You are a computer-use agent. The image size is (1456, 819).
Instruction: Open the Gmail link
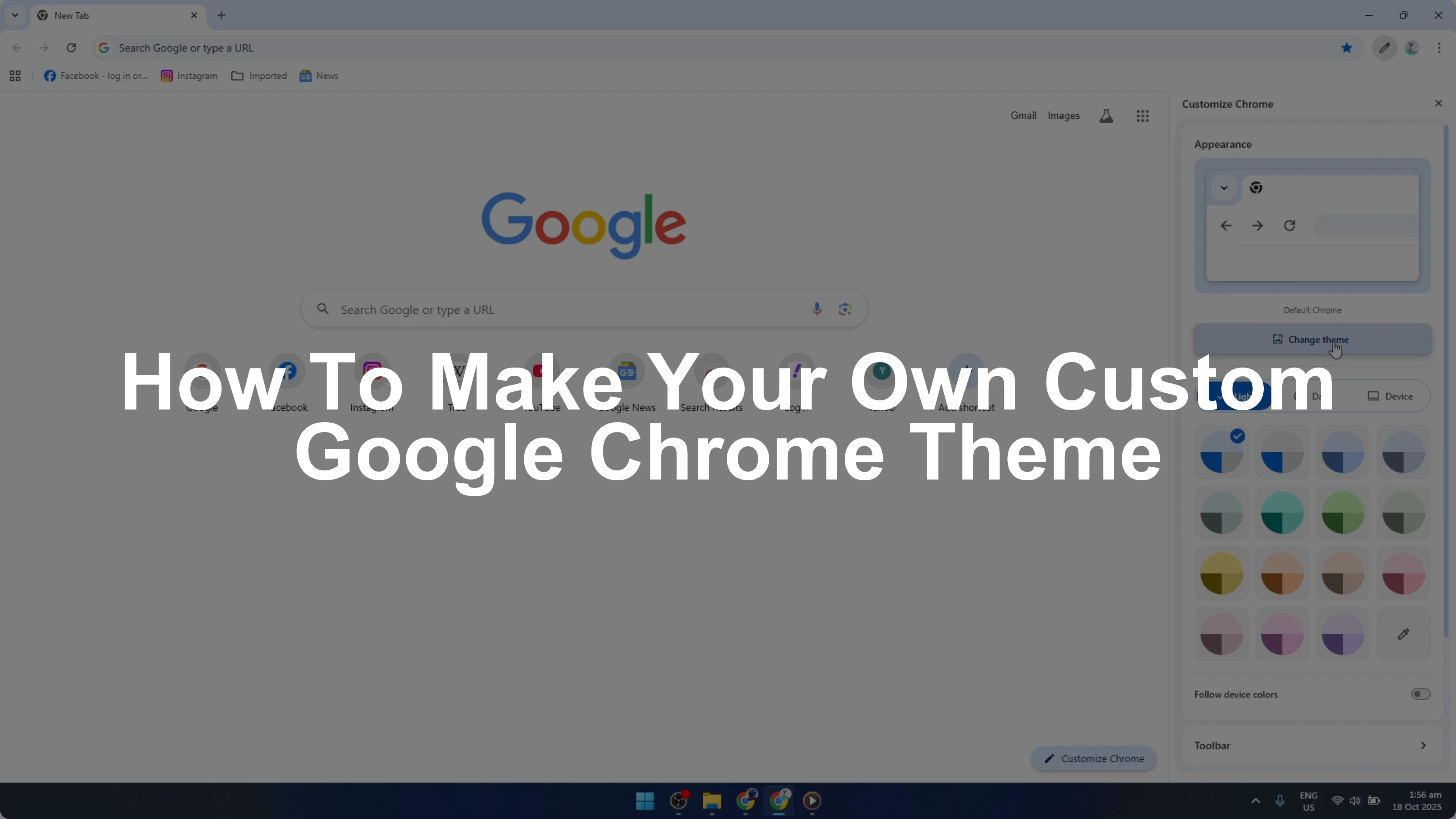point(1023,116)
